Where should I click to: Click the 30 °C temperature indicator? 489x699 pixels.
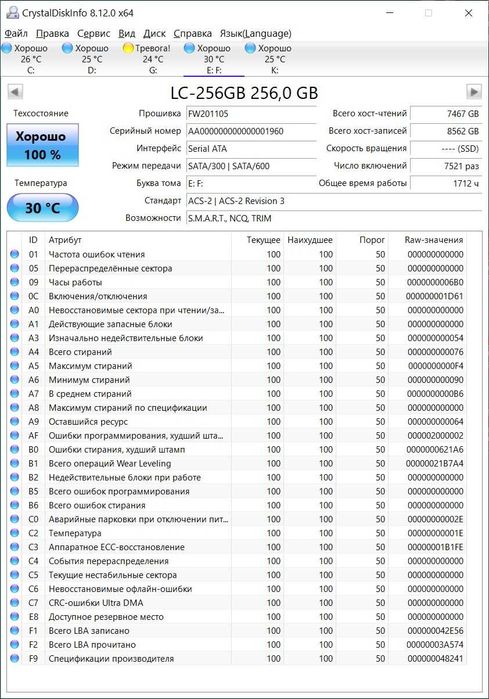tap(42, 208)
